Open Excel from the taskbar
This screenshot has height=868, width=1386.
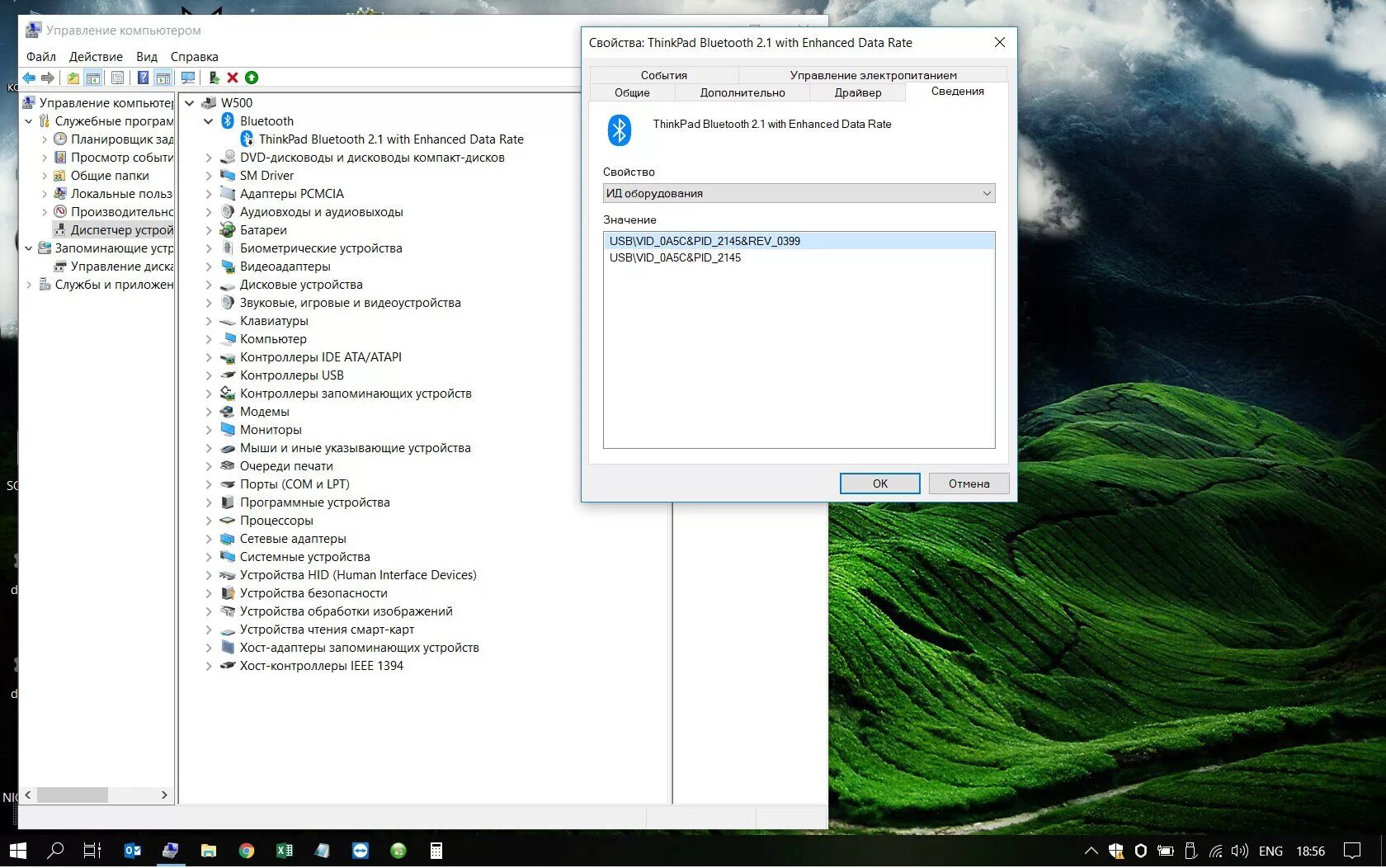[285, 851]
